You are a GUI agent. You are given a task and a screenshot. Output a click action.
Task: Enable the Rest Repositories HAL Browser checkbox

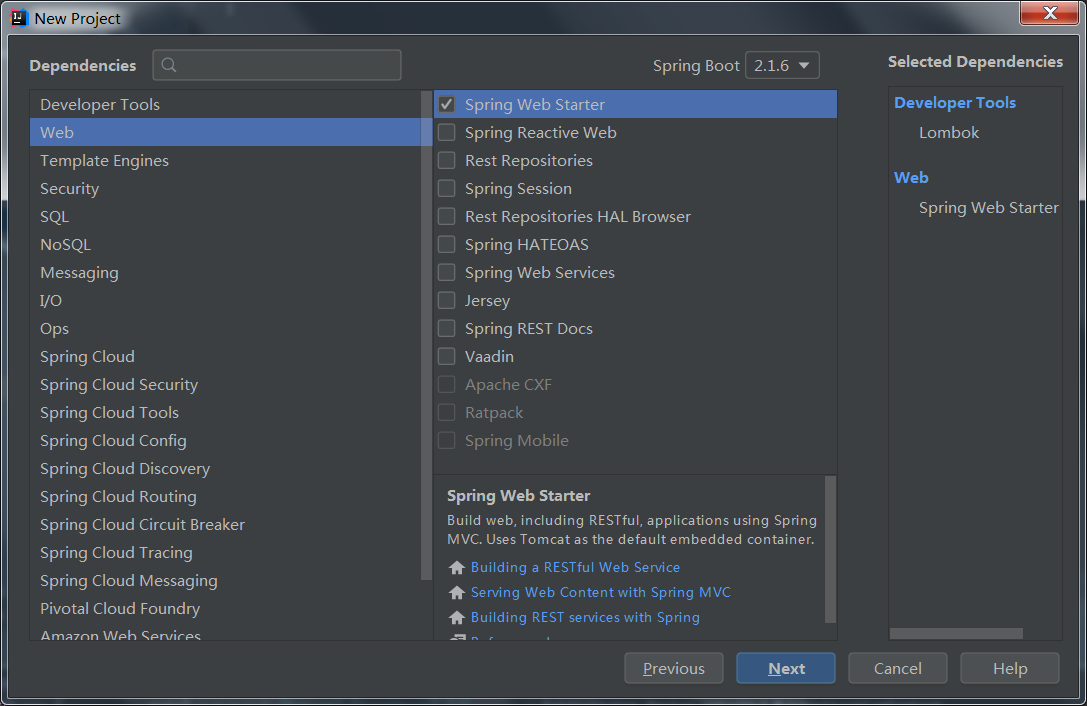tap(446, 216)
